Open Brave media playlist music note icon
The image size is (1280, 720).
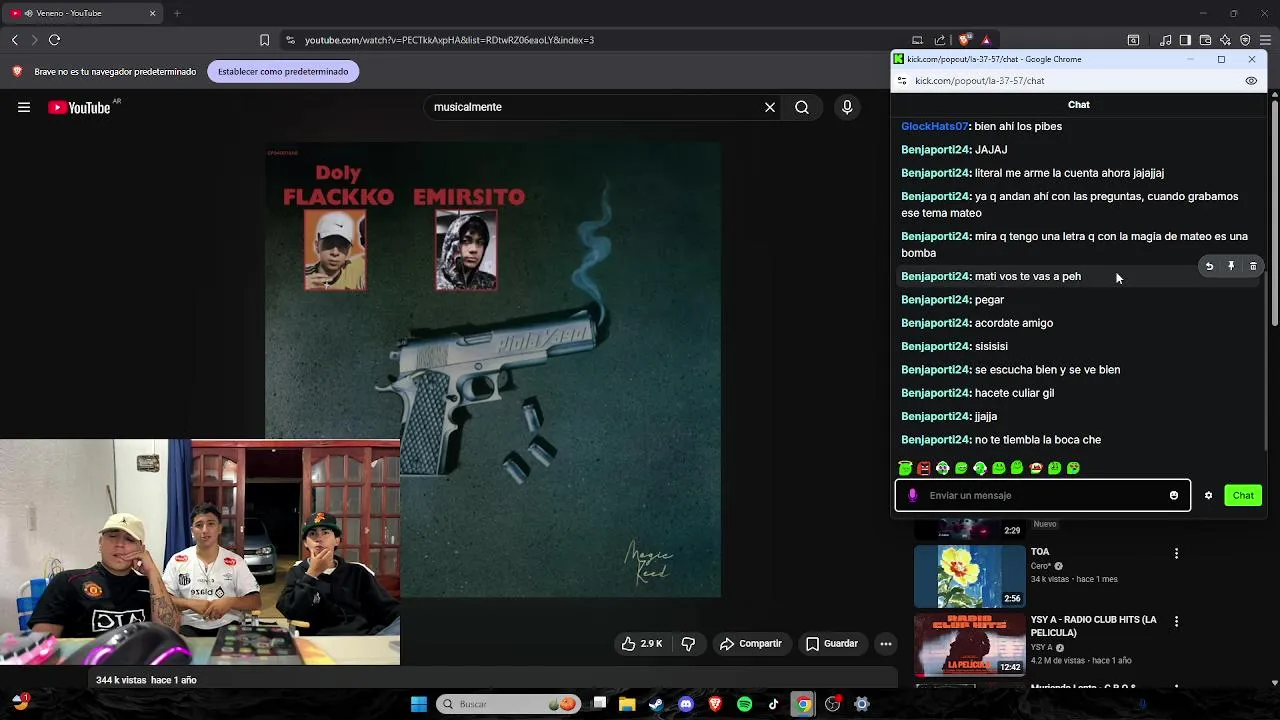(1166, 40)
